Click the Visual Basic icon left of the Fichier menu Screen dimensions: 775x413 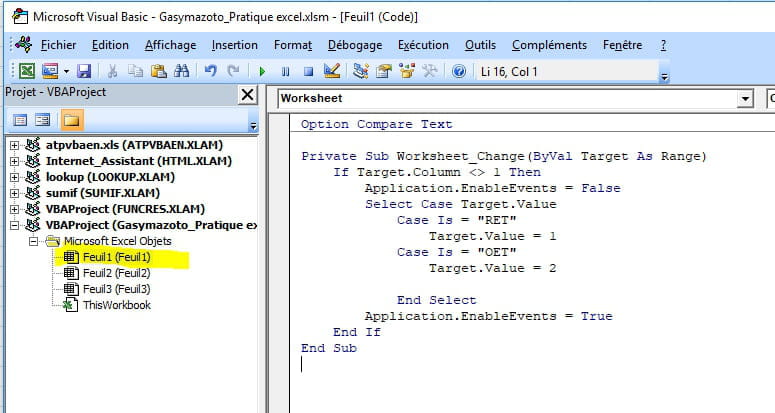[23, 44]
